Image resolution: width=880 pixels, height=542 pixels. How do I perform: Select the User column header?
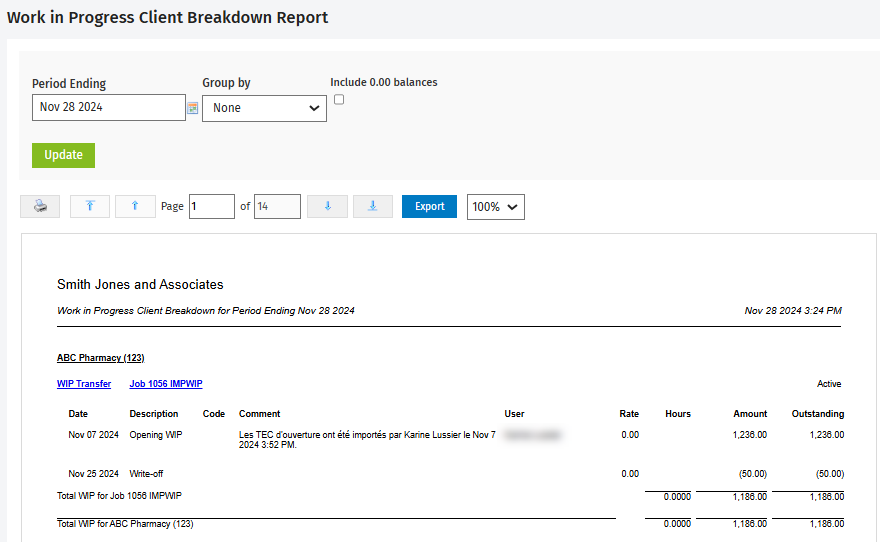(514, 414)
